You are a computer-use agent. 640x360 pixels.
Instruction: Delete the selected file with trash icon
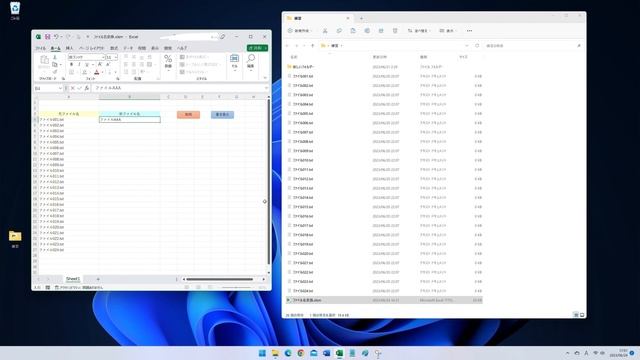tap(395, 31)
